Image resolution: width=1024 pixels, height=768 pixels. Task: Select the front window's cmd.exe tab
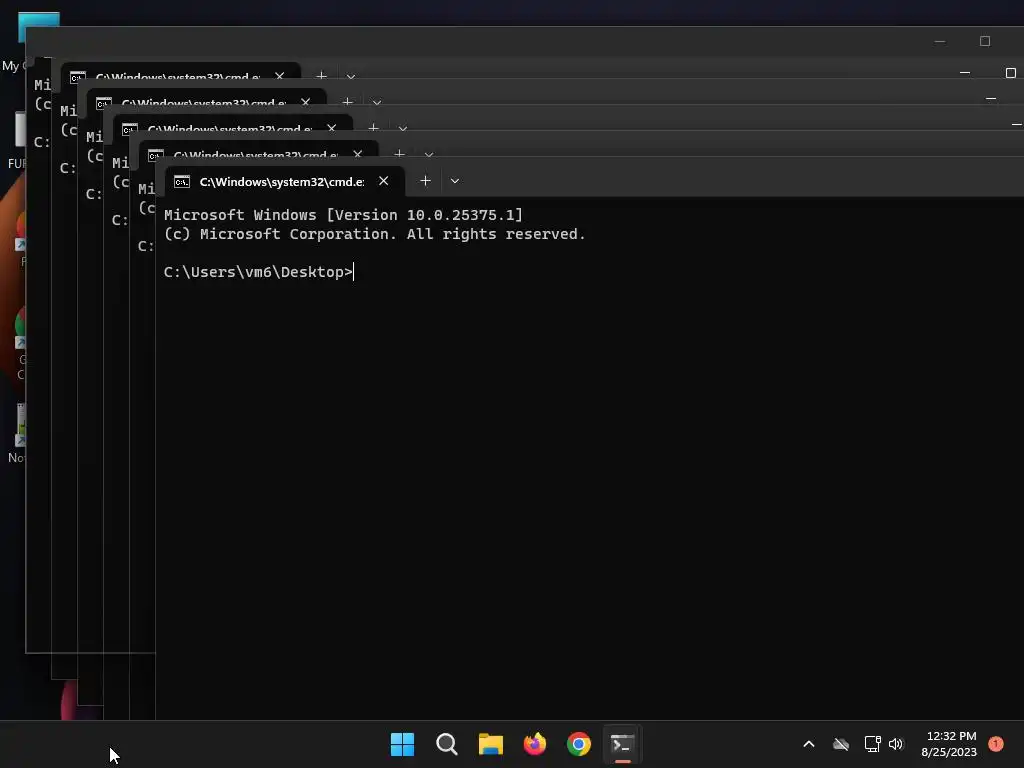[284, 182]
